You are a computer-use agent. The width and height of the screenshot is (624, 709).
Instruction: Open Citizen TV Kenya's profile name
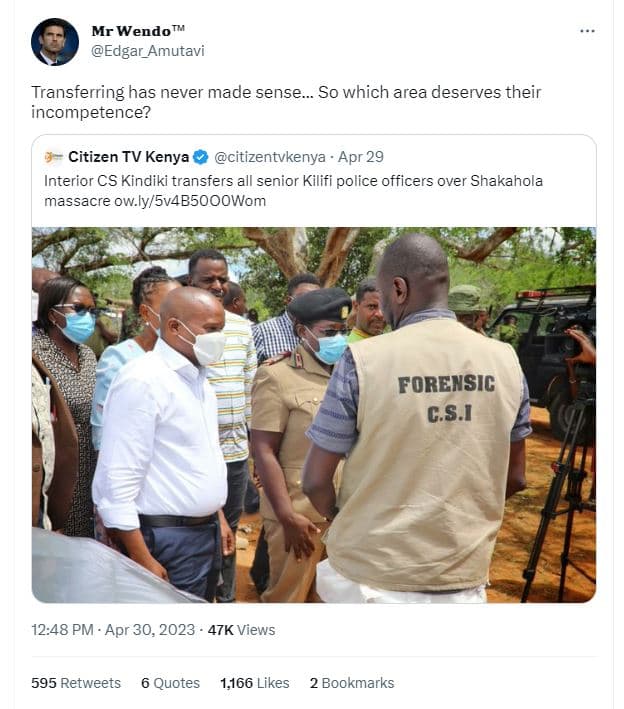[128, 157]
